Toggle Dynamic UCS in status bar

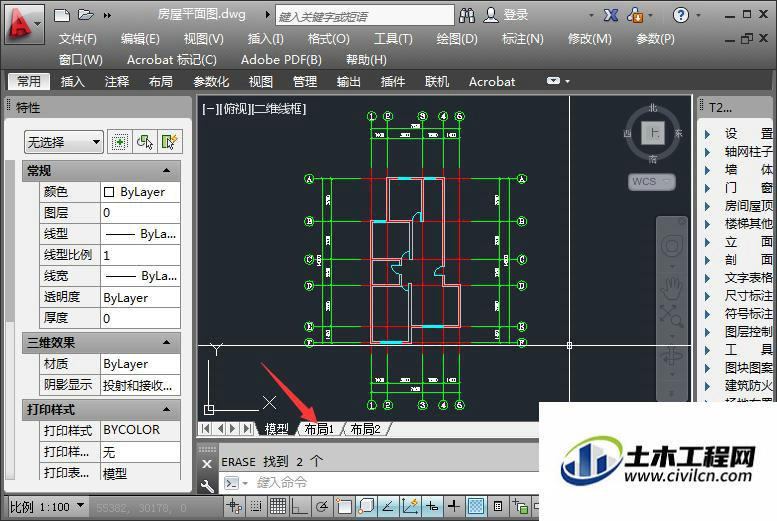tap(410, 506)
